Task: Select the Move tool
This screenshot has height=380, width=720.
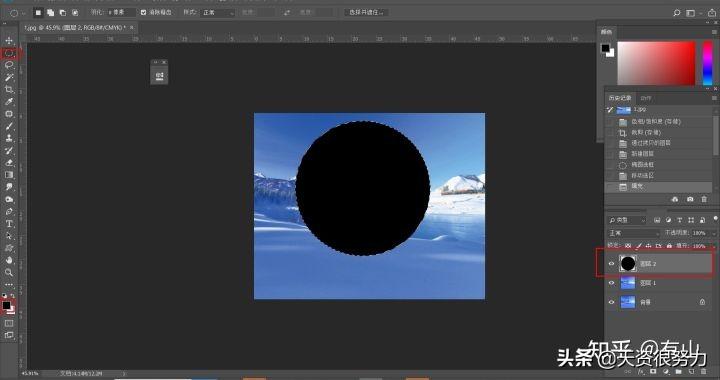Action: (x=9, y=41)
